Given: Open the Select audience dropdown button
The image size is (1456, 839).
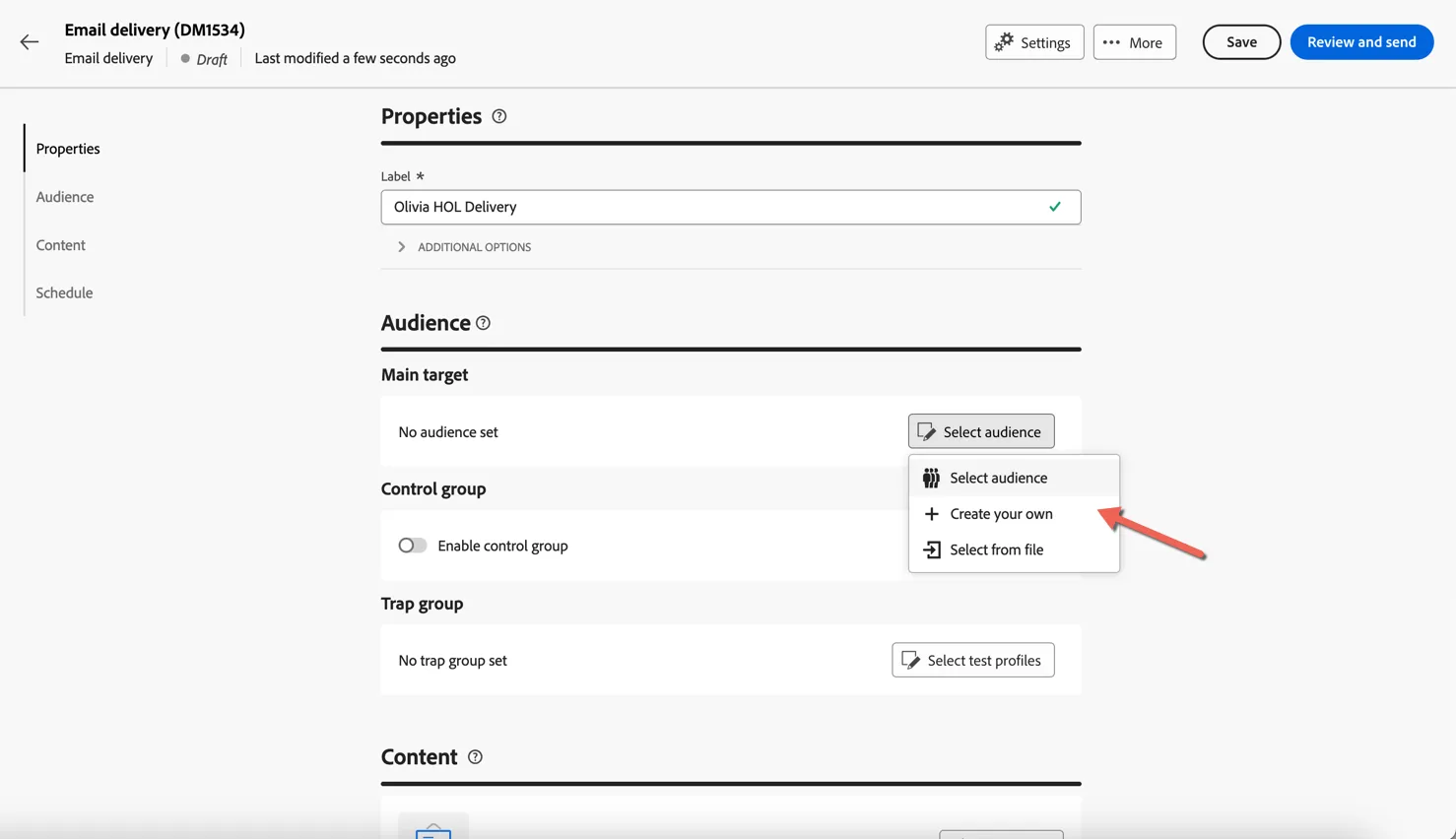Looking at the screenshot, I should [x=981, y=431].
